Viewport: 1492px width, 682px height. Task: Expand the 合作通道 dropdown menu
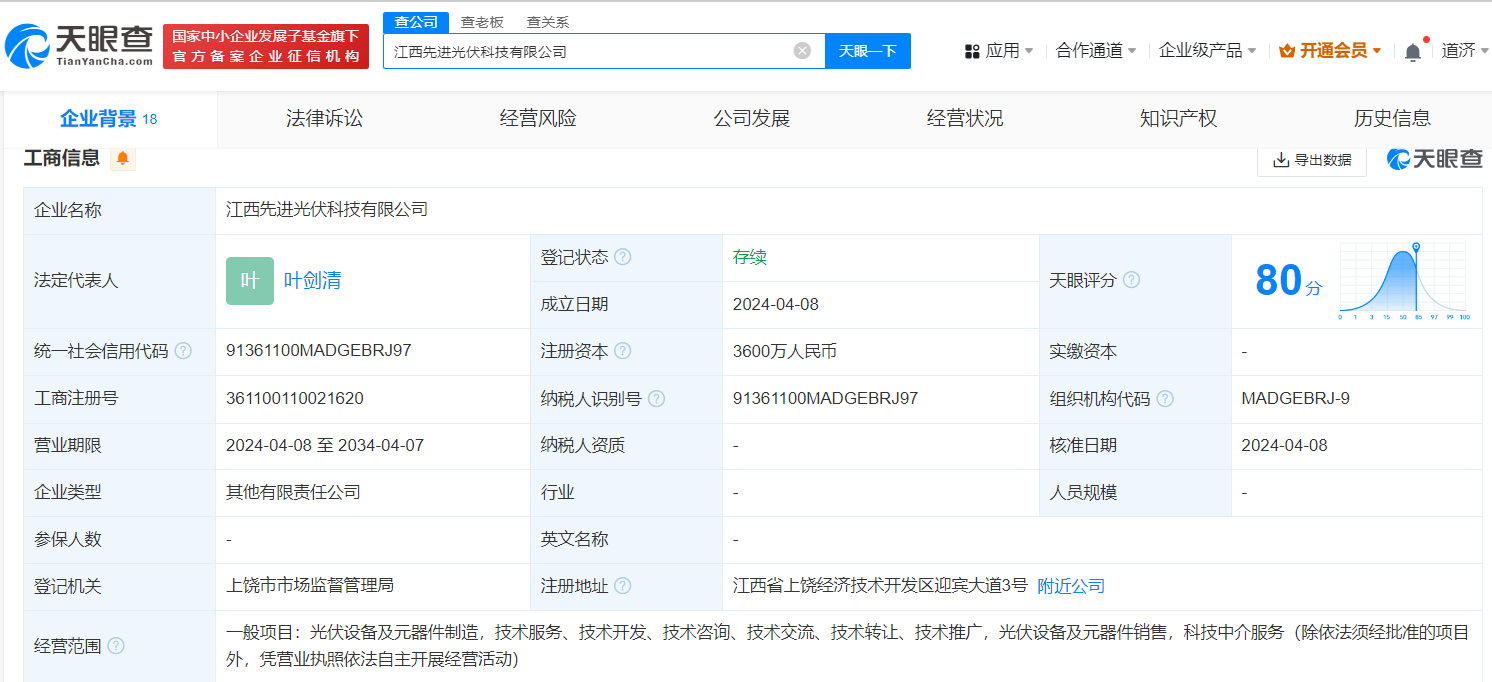1096,51
